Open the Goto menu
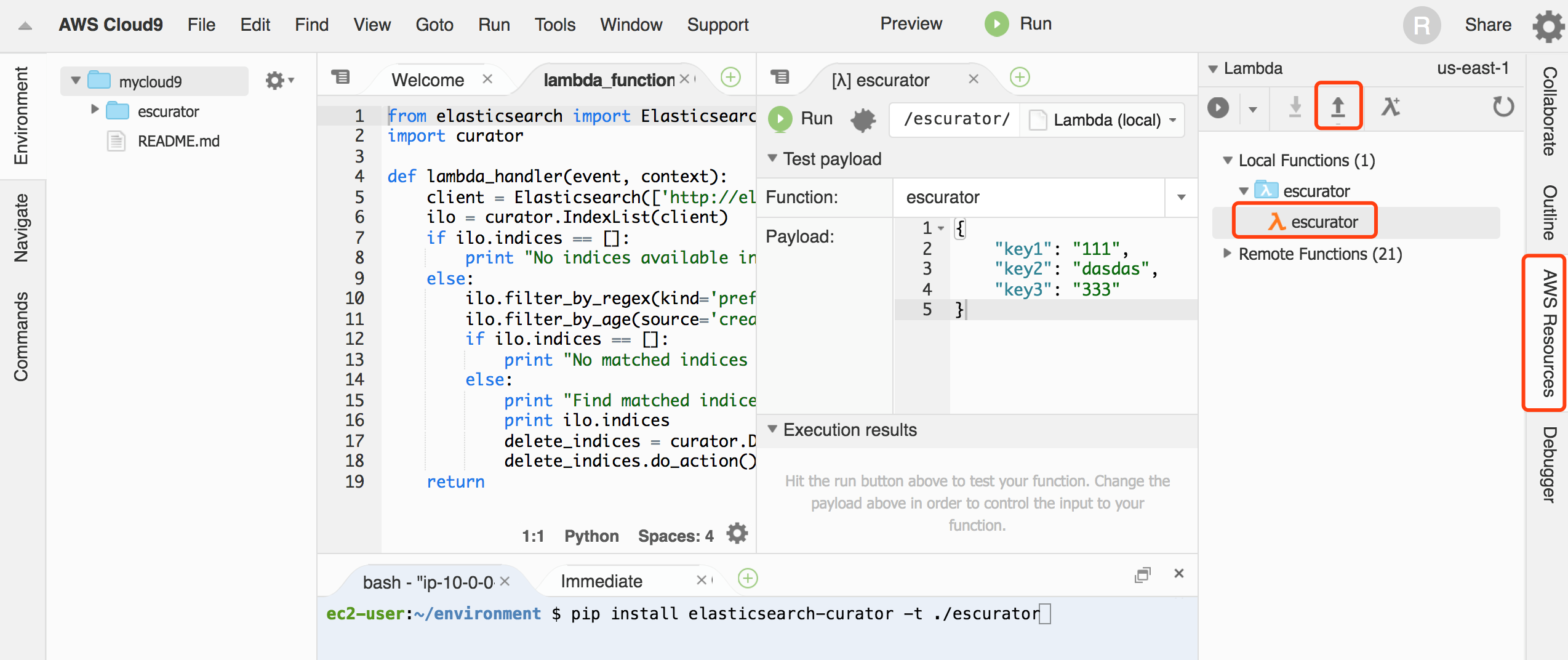 (x=434, y=25)
